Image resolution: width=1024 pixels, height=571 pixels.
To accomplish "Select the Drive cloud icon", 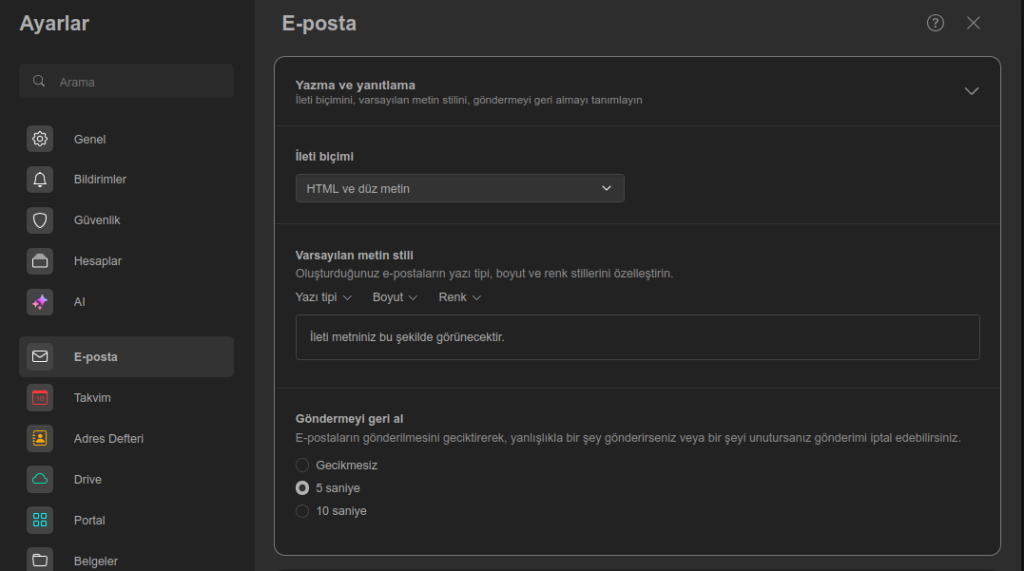I will pyautogui.click(x=40, y=479).
